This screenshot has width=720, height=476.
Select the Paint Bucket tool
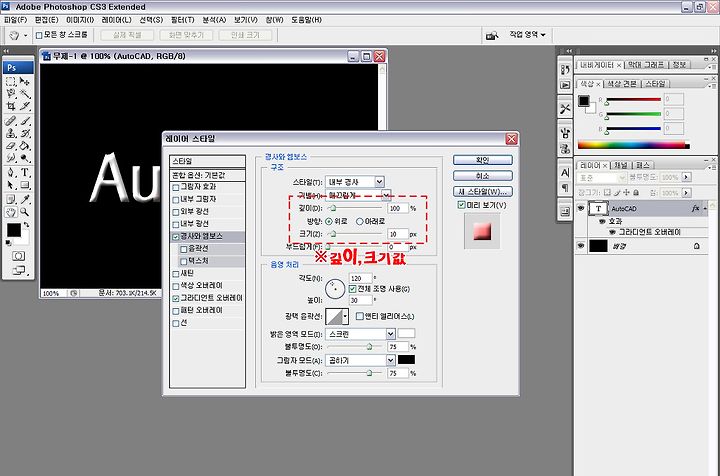[x=25, y=146]
